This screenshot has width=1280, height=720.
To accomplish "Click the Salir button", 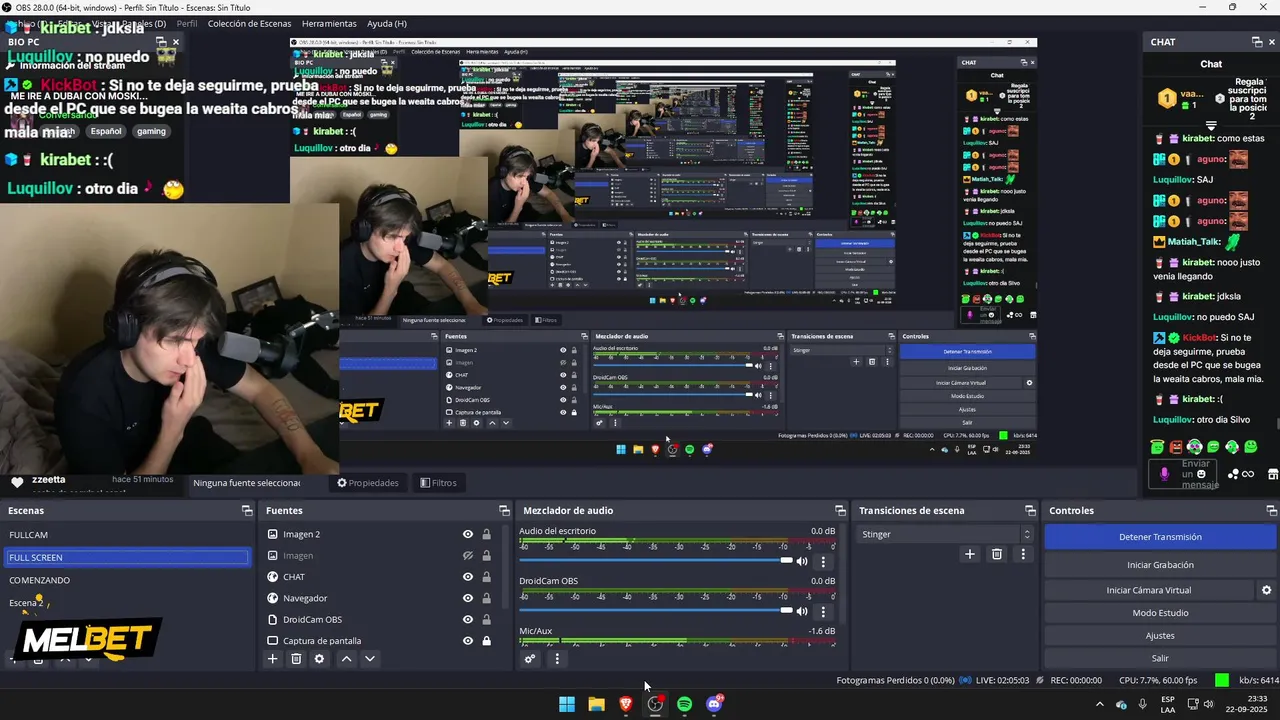I will [1160, 658].
